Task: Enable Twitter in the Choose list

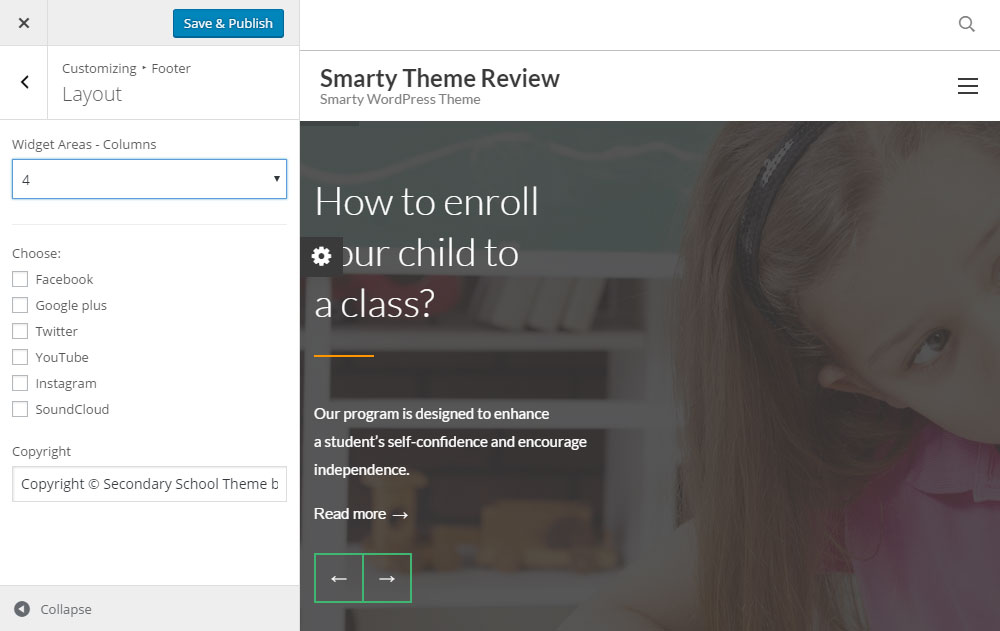Action: pyautogui.click(x=19, y=331)
